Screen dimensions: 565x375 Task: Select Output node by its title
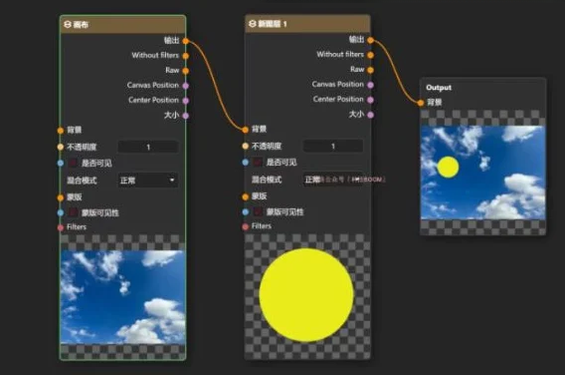[x=439, y=88]
